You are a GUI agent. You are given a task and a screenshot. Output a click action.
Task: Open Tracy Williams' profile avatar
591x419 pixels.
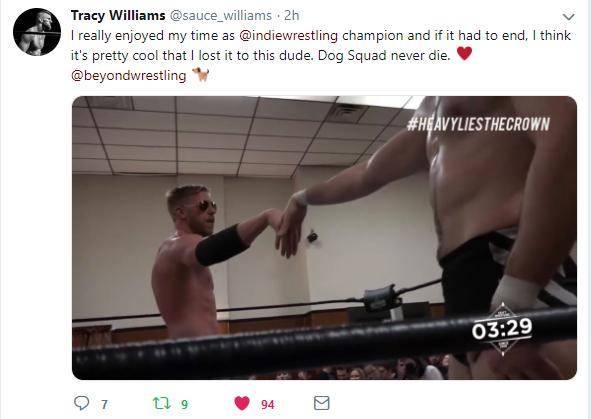(37, 32)
